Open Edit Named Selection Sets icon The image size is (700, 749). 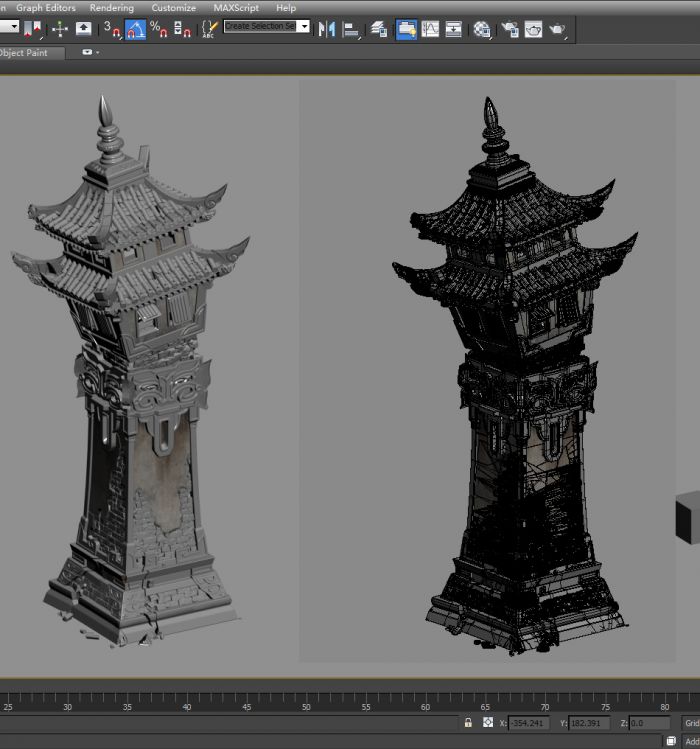click(210, 29)
